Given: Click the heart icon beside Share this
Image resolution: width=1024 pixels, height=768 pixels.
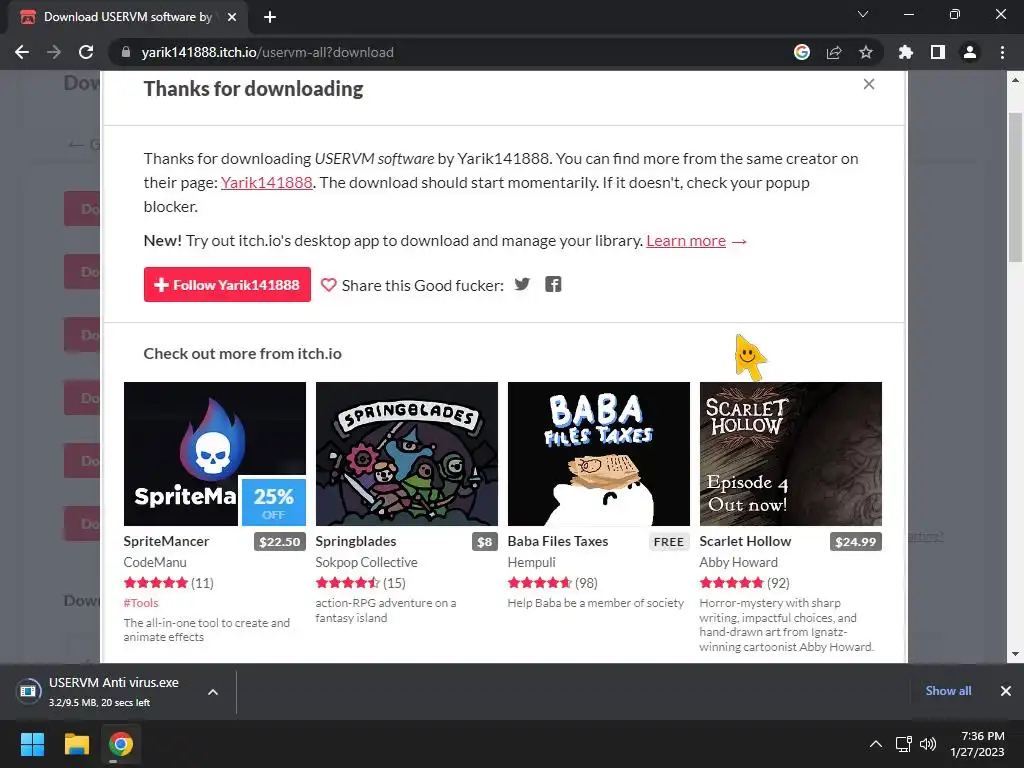Looking at the screenshot, I should (x=328, y=285).
